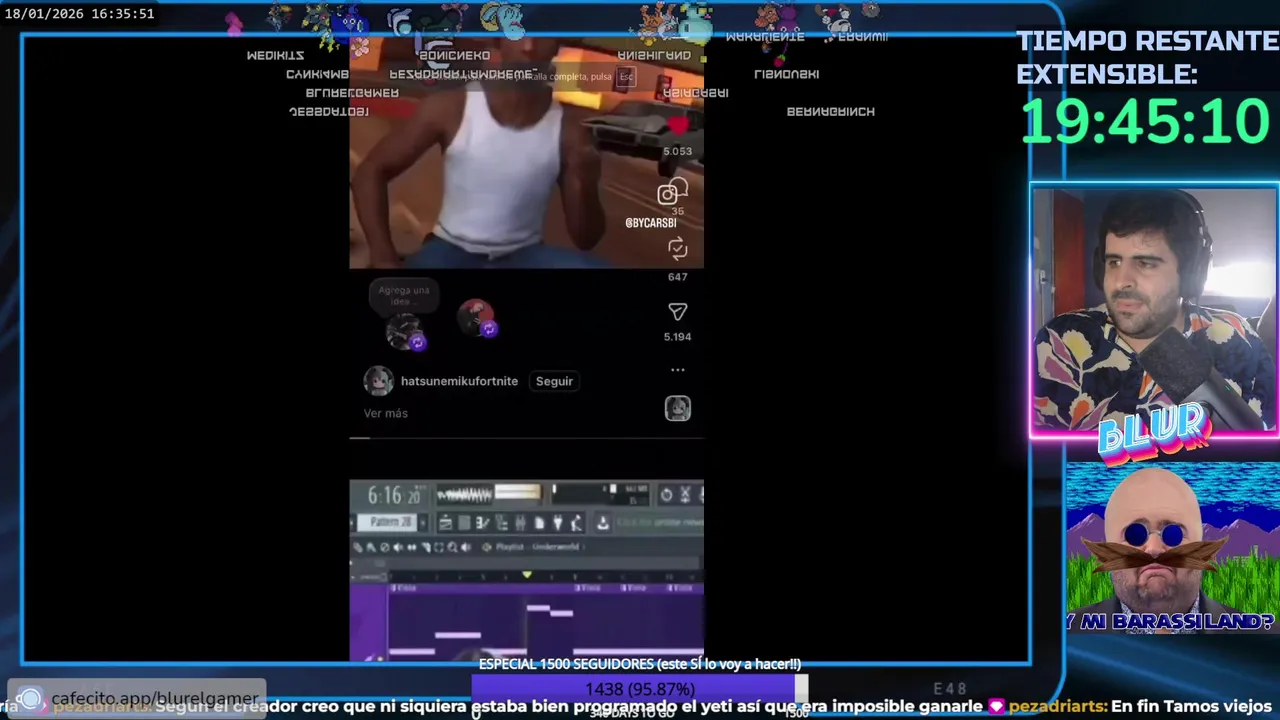1280x720 pixels.
Task: Click the Esc key hint on fullscreen notice
Action: point(626,77)
